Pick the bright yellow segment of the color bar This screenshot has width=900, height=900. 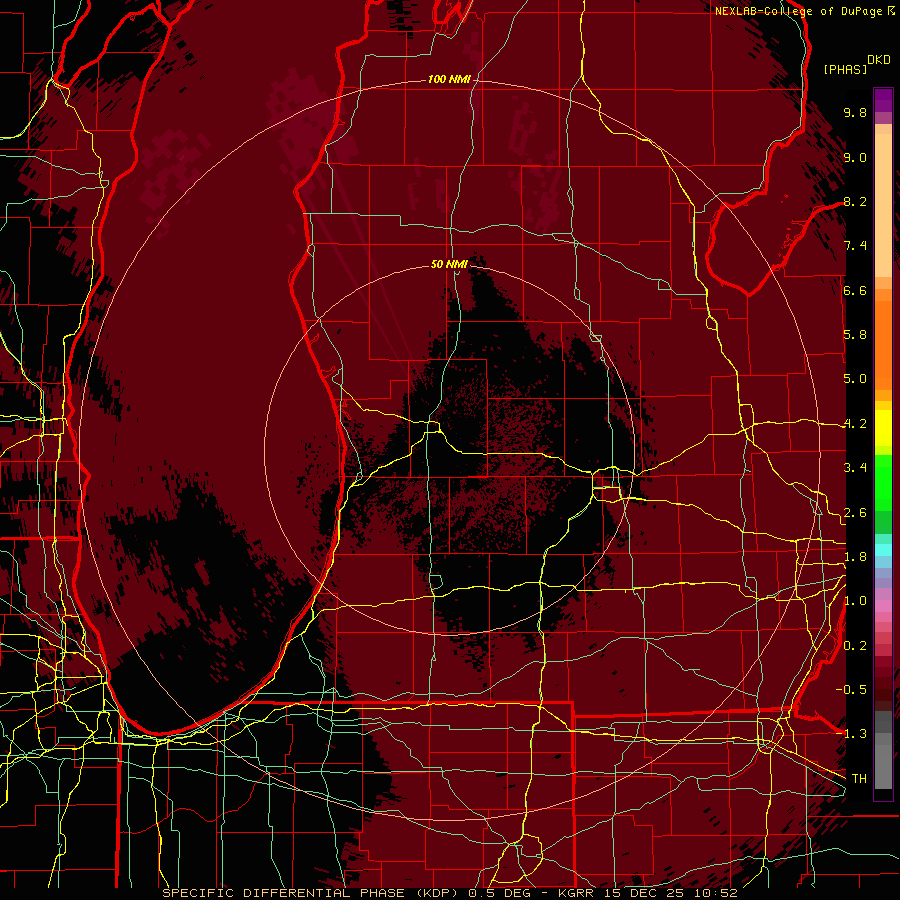883,428
